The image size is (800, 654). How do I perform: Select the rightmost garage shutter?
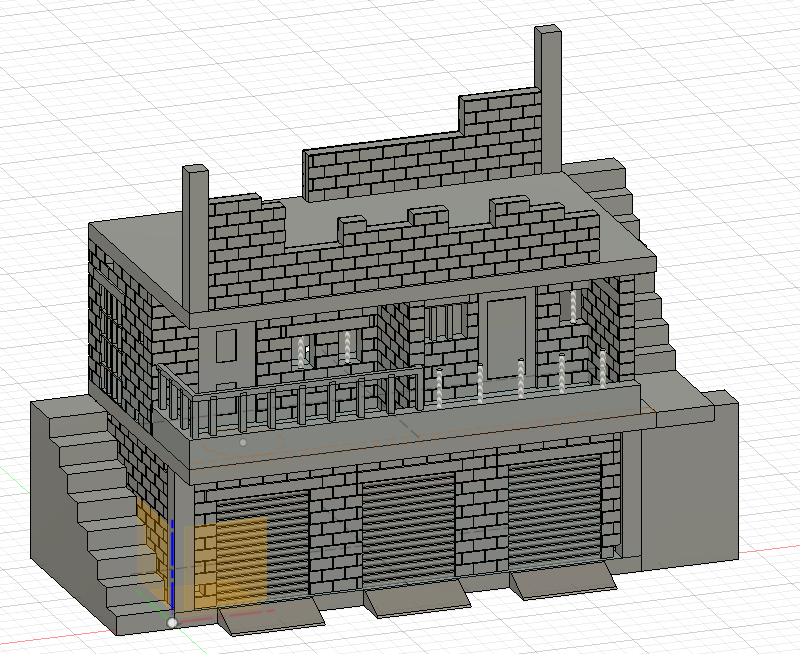(556, 512)
